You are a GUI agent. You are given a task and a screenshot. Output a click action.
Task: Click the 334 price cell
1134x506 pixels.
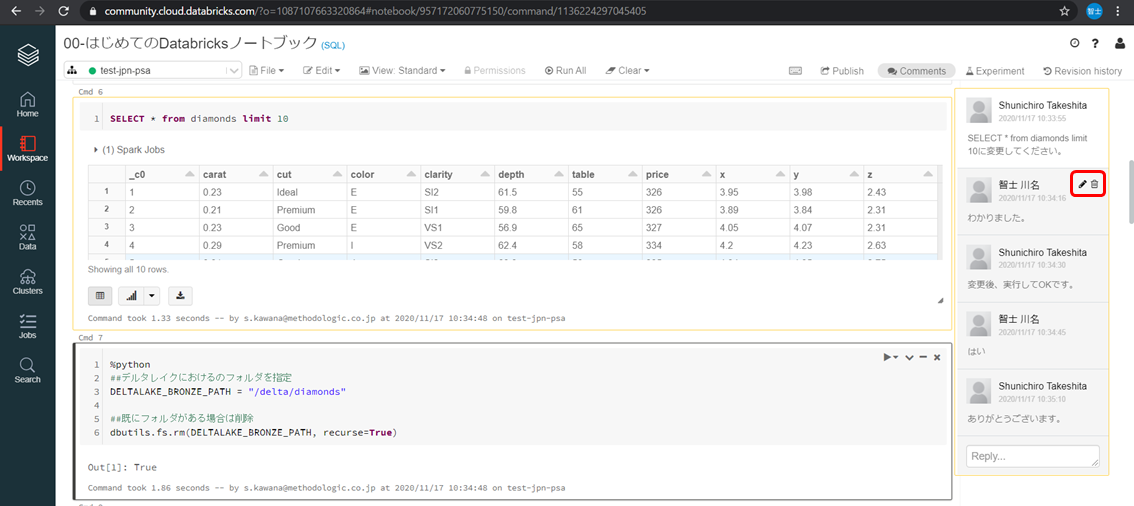678,244
